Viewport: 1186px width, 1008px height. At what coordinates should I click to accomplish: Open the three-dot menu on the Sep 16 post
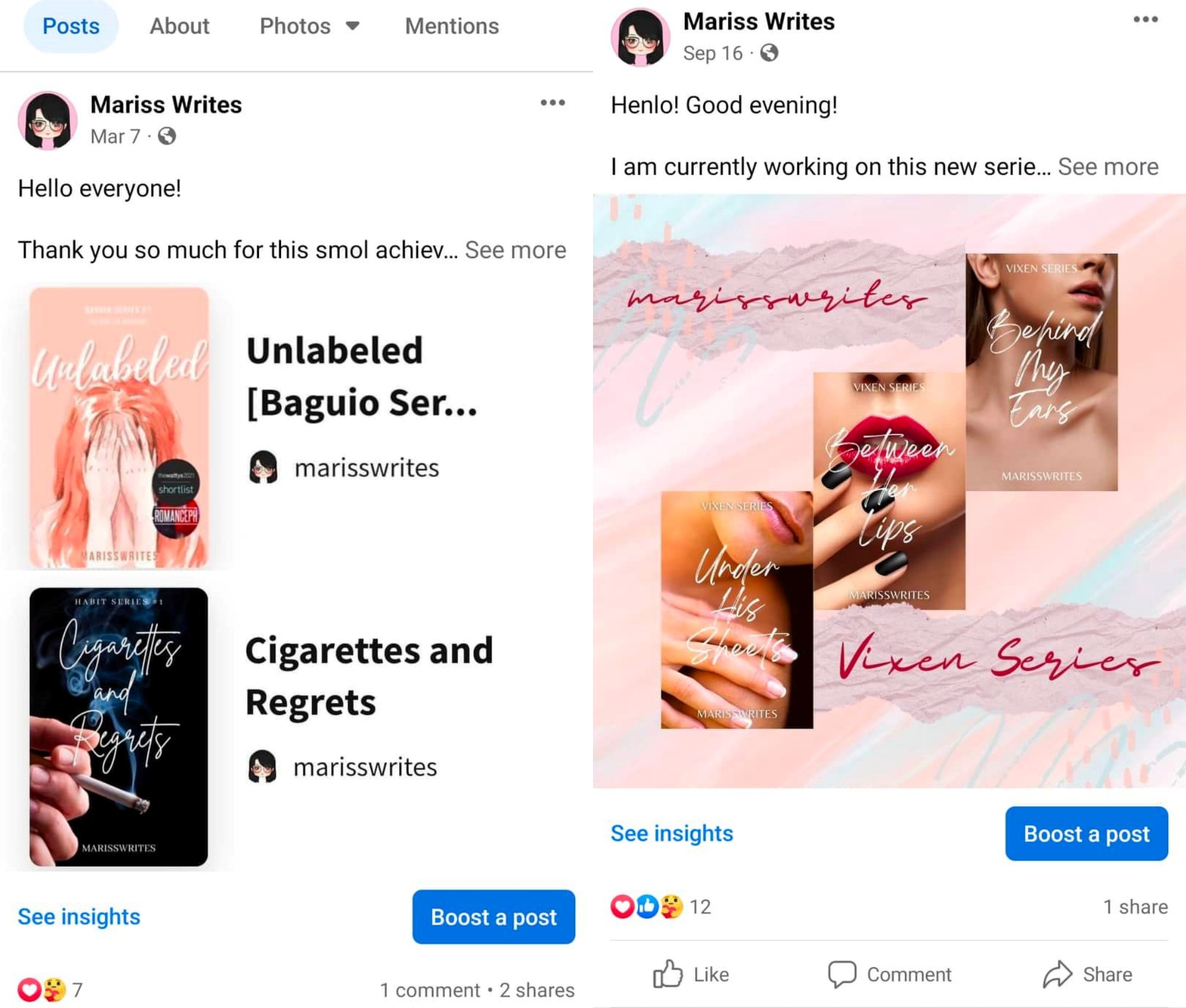tap(1145, 20)
